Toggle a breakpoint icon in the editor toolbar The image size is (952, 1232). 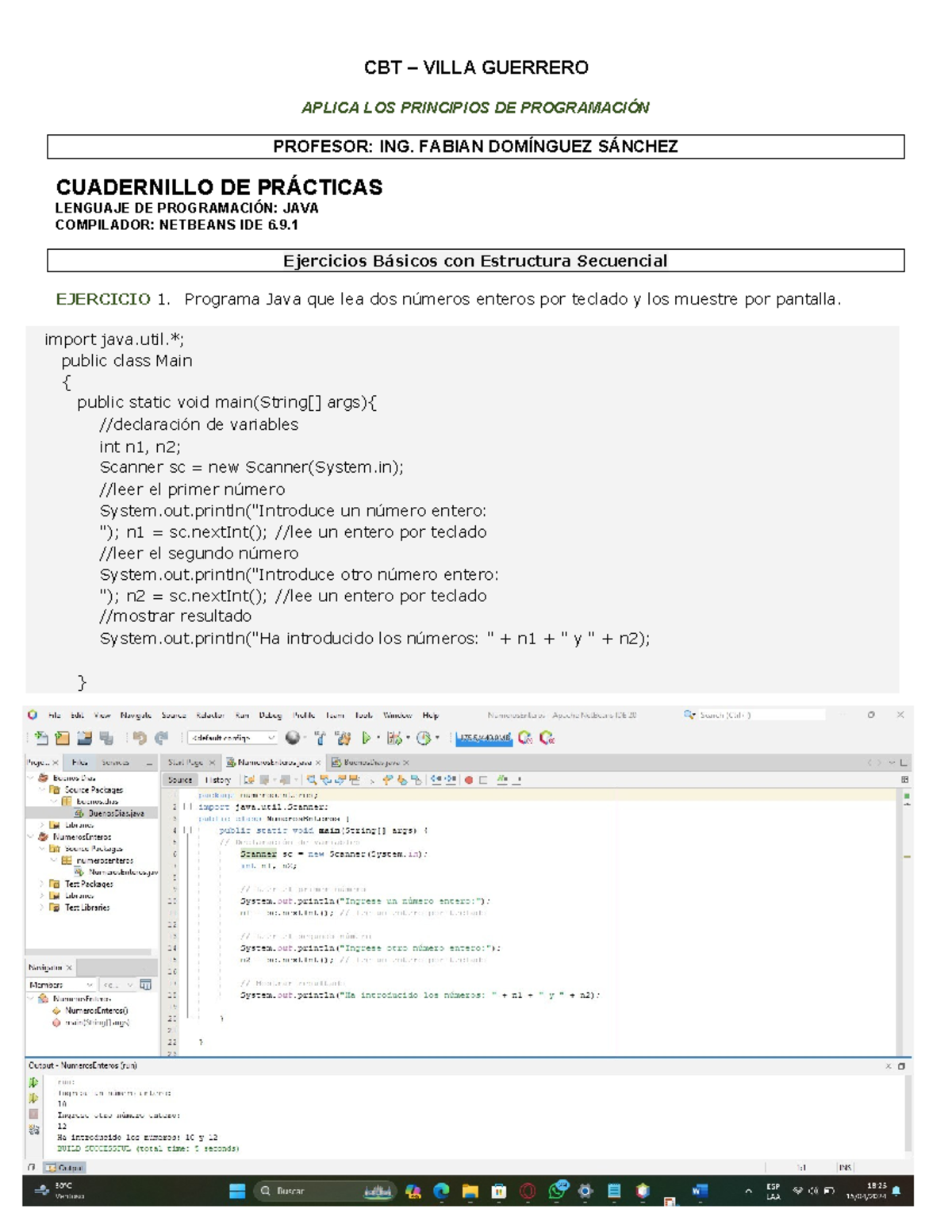[469, 780]
